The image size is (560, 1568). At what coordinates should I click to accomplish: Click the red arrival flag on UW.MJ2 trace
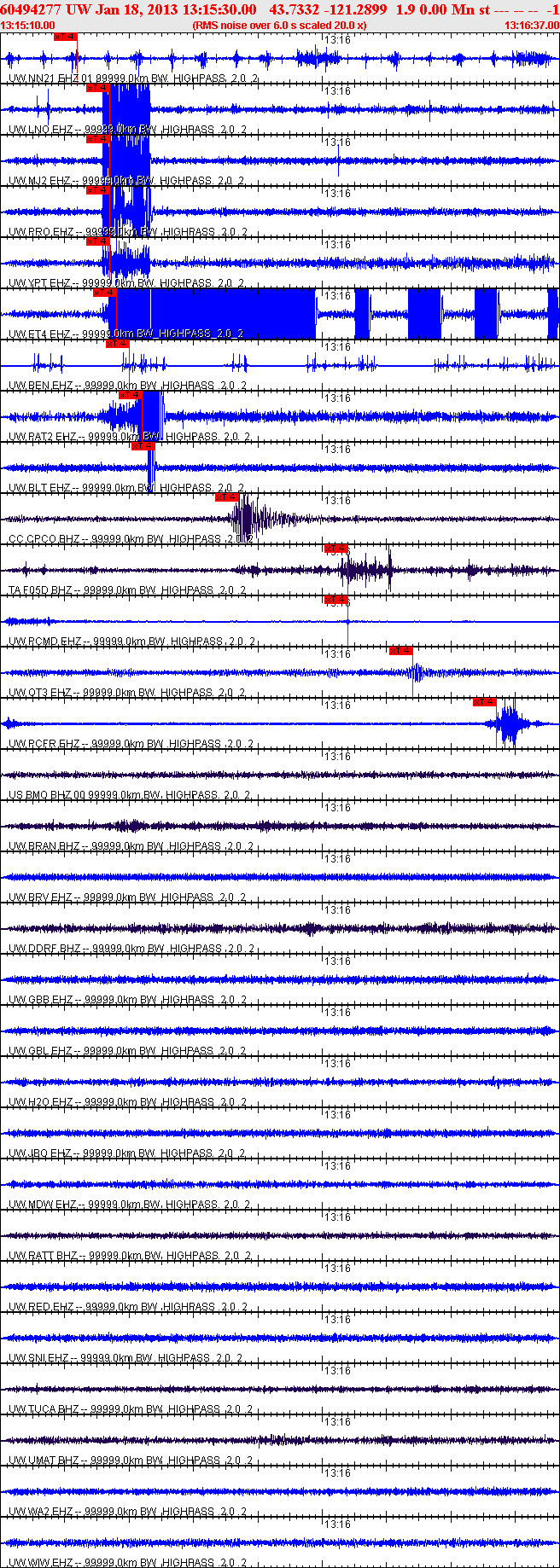(98, 139)
